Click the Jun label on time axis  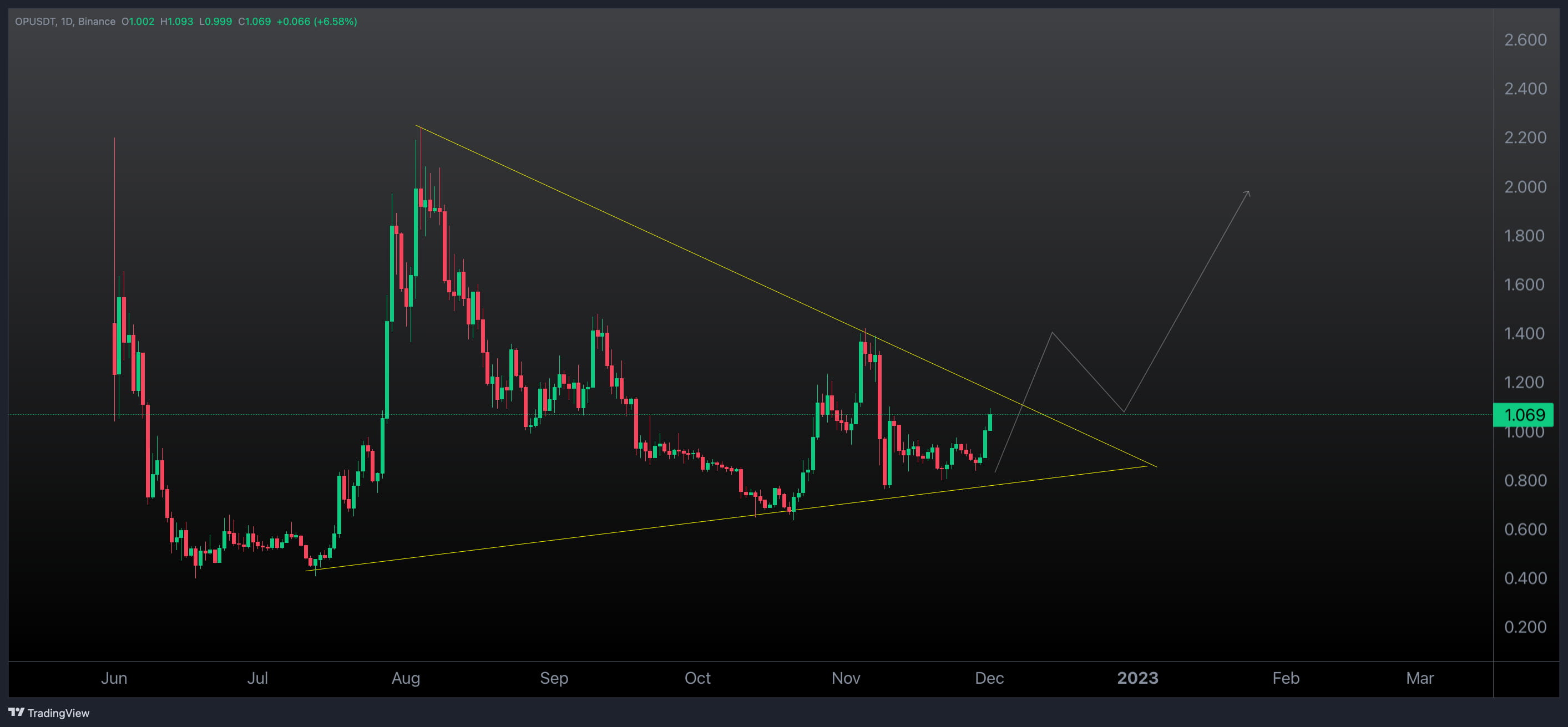(x=114, y=678)
